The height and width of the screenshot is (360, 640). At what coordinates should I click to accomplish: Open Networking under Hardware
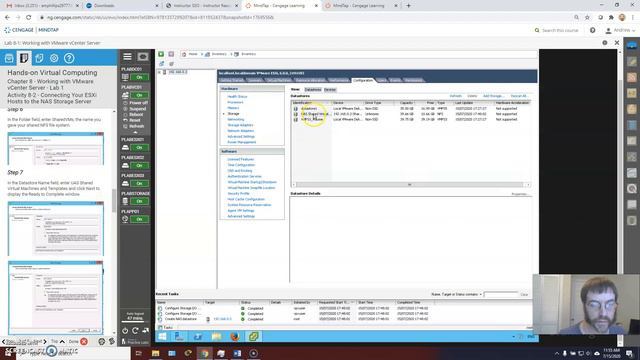tap(236, 120)
